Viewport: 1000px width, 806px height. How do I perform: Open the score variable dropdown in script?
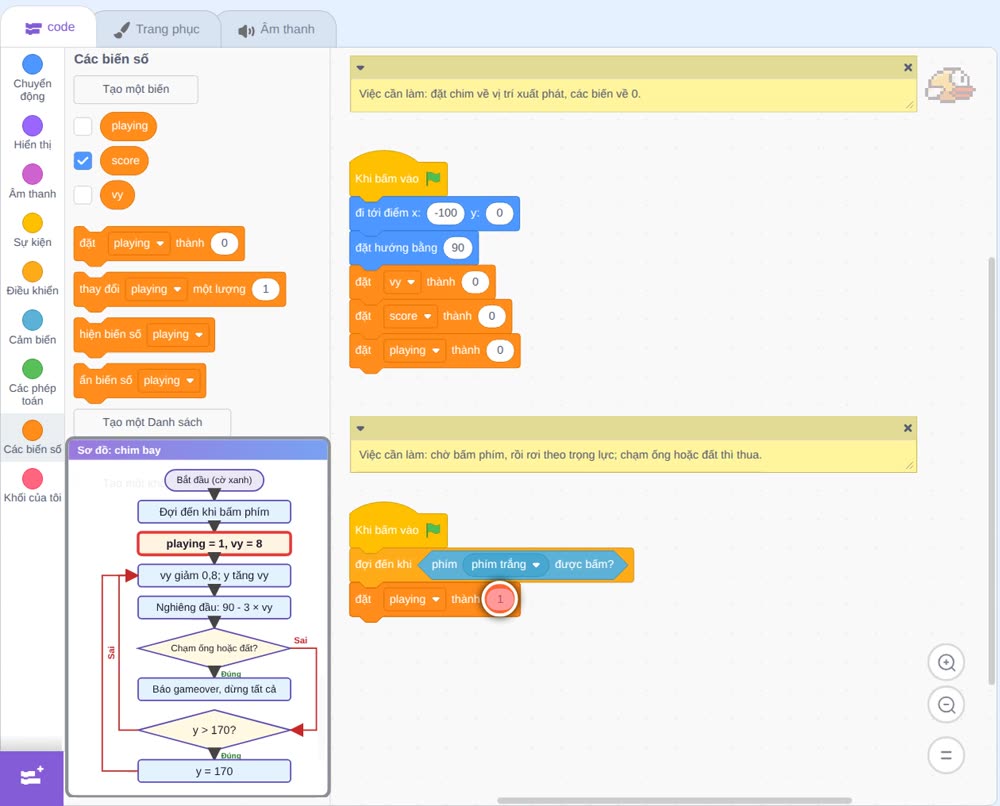pyautogui.click(x=410, y=316)
